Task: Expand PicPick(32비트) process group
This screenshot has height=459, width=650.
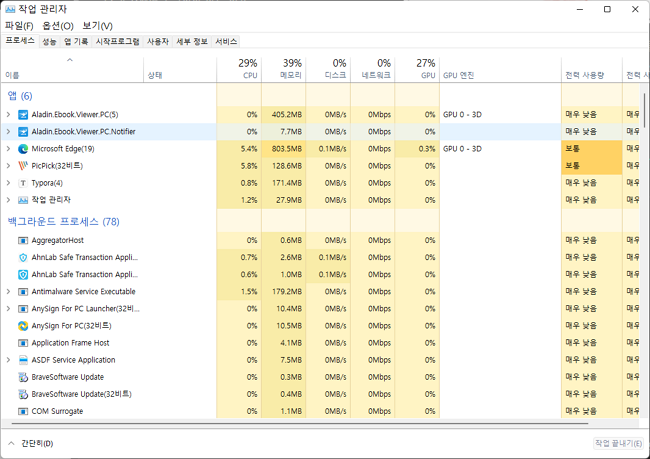Action: [8, 165]
